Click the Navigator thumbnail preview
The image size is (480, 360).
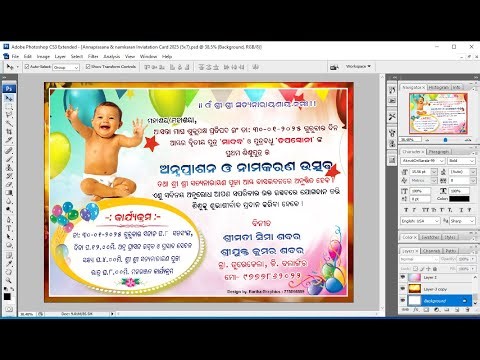pos(438,113)
